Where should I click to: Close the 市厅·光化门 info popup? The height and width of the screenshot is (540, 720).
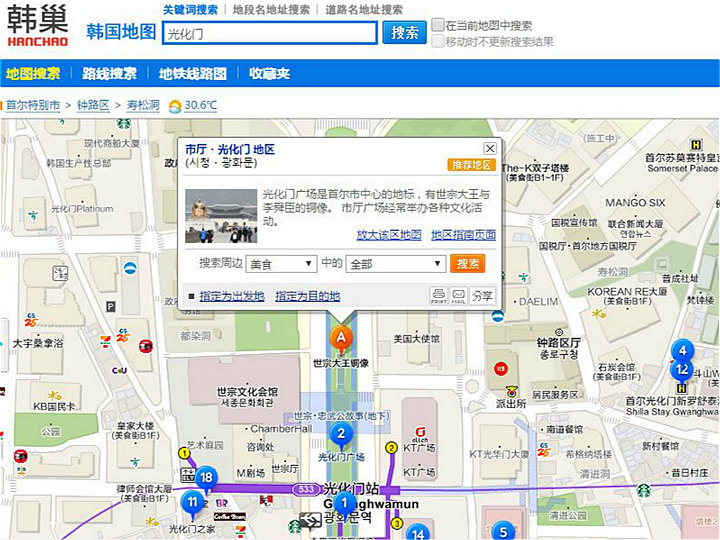[490, 148]
